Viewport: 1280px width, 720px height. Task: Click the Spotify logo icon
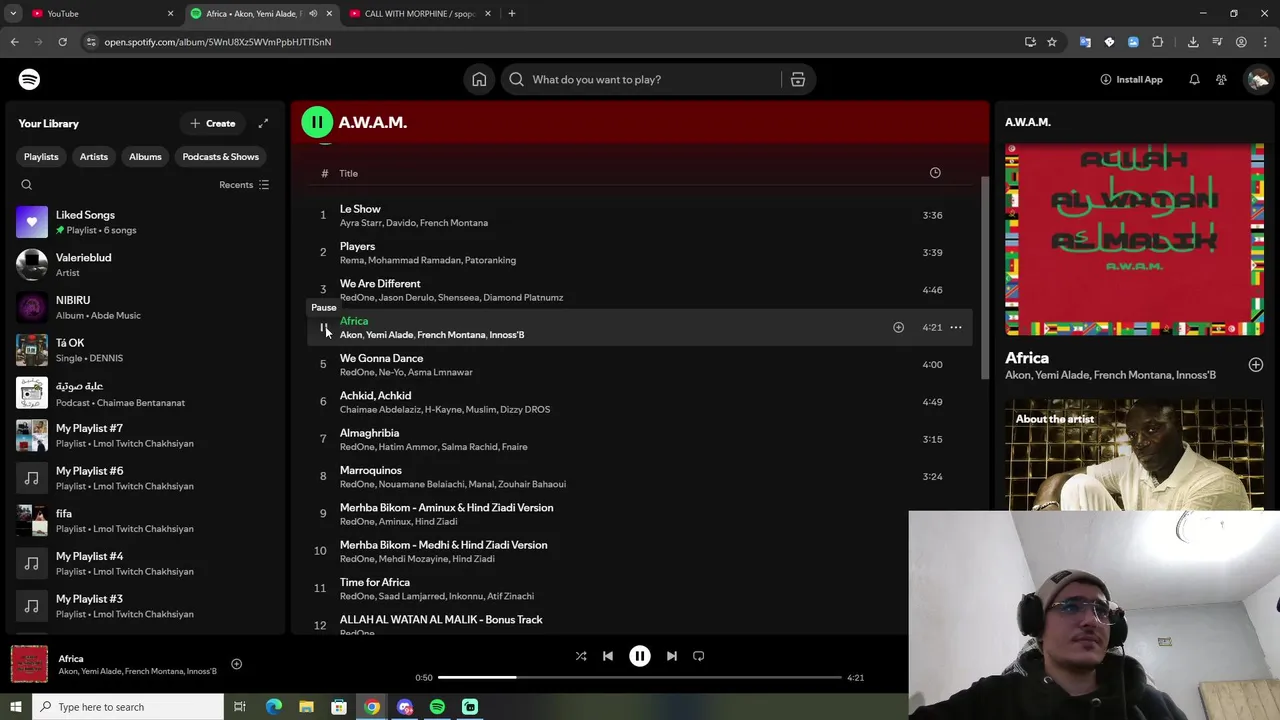click(29, 79)
